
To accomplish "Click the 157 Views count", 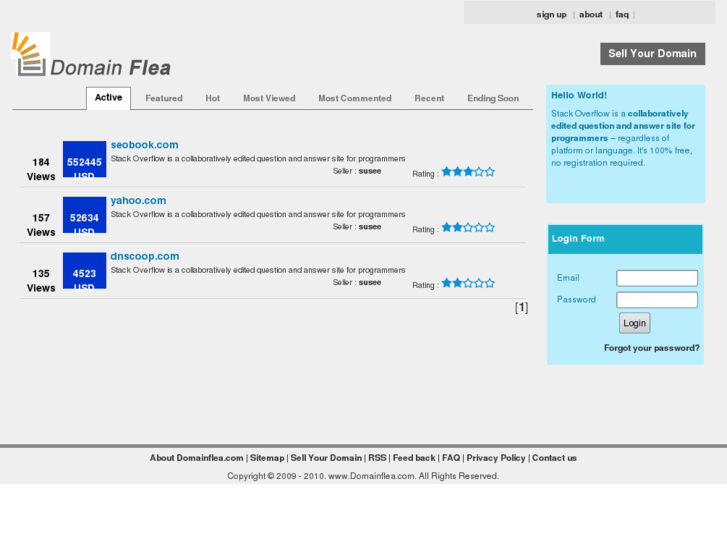I will coord(41,225).
